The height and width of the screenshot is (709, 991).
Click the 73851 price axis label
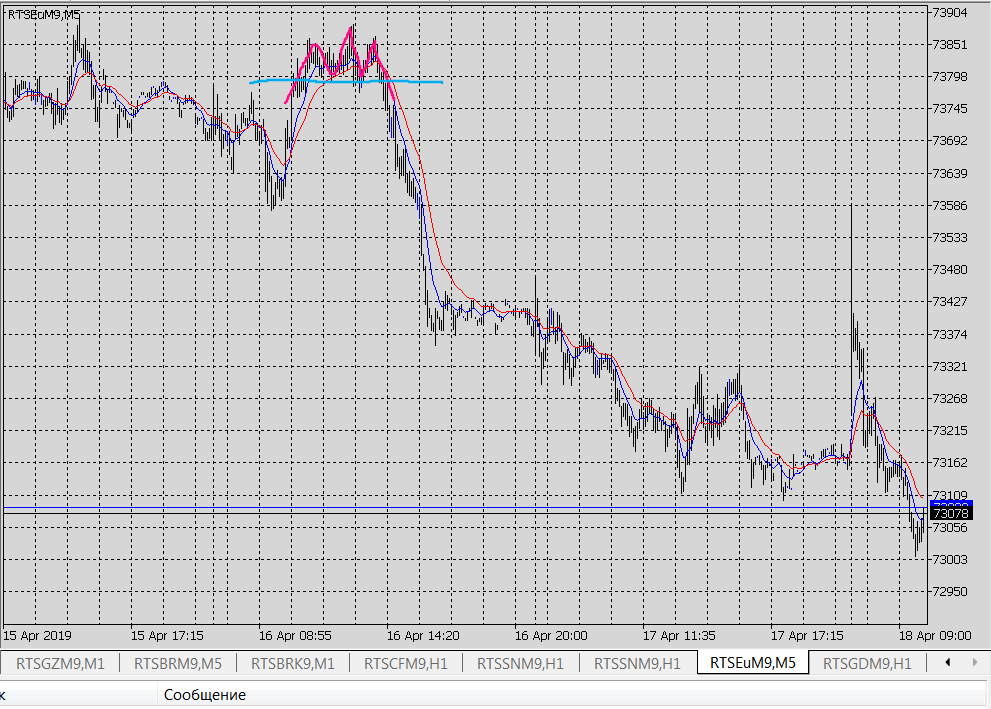950,45
